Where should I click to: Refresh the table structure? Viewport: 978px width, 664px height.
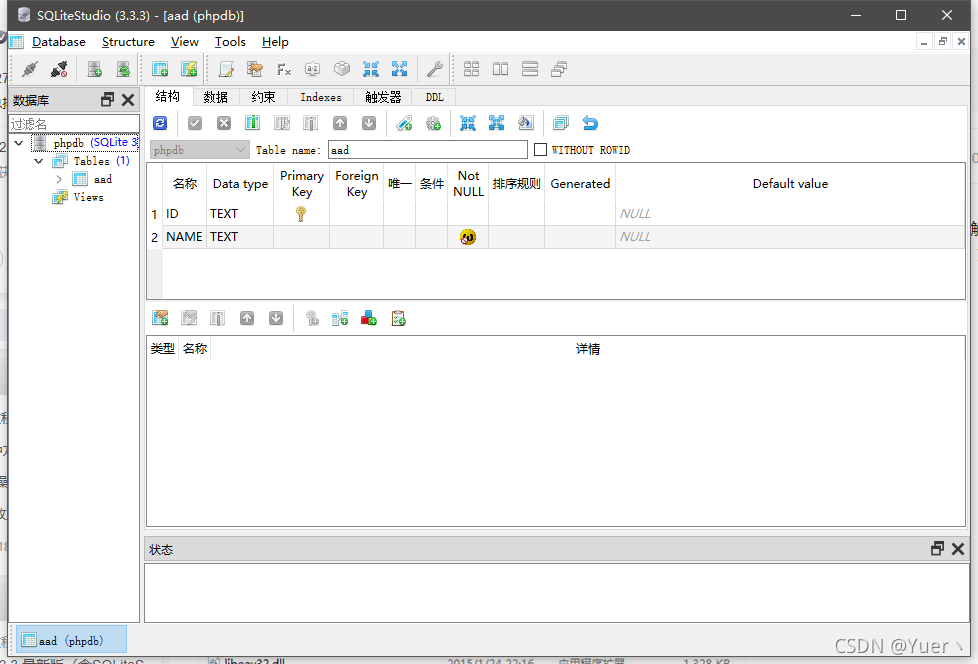click(x=160, y=122)
